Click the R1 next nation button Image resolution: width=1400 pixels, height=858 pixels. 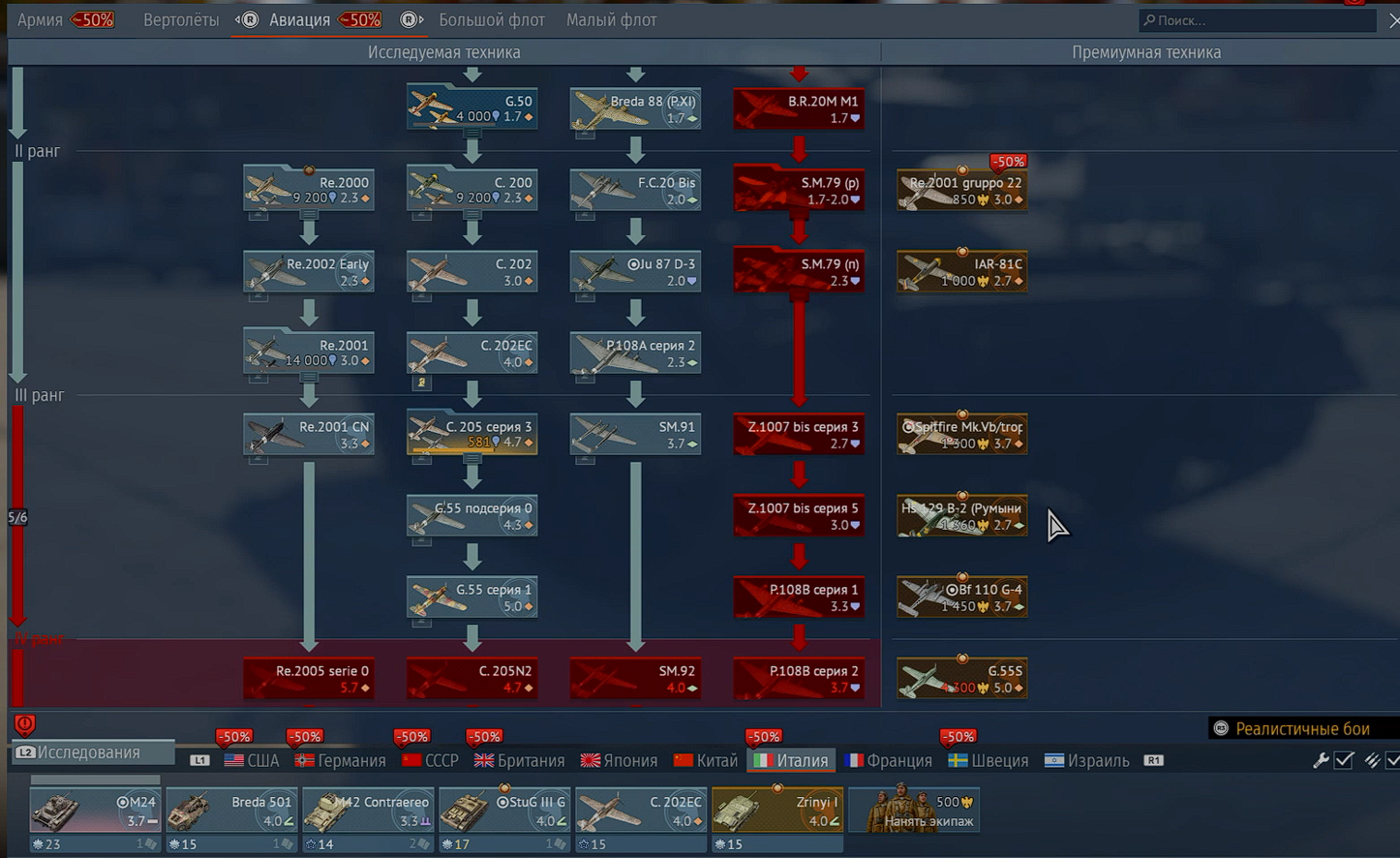coord(1153,760)
